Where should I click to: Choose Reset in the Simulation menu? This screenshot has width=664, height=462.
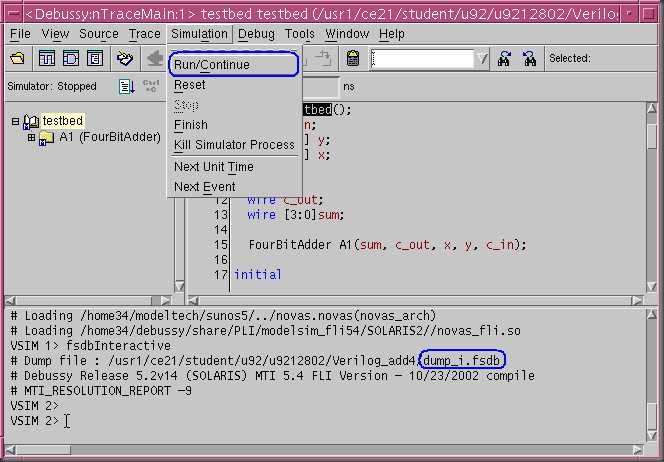coord(235,85)
